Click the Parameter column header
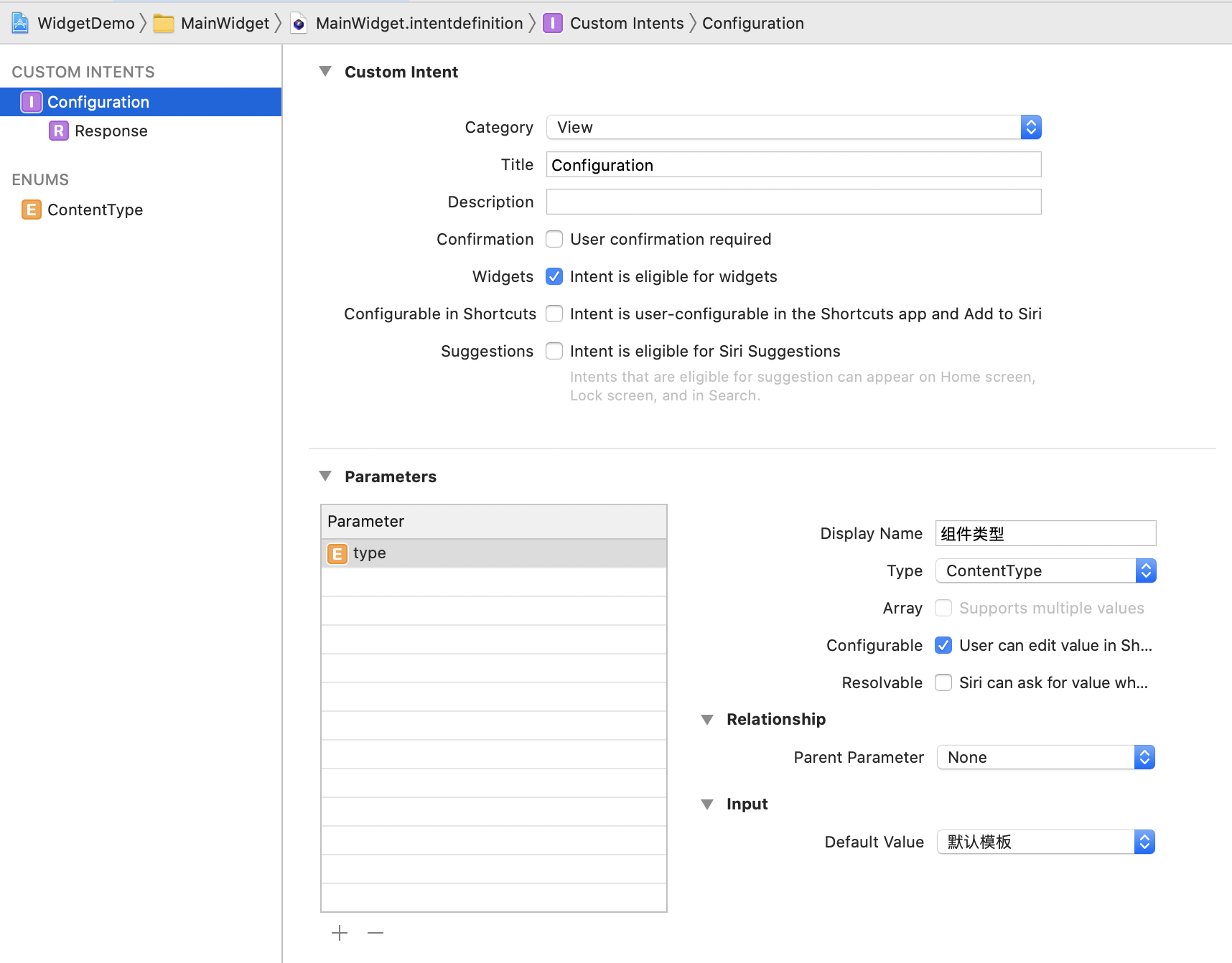Image resolution: width=1232 pixels, height=963 pixels. (x=494, y=522)
